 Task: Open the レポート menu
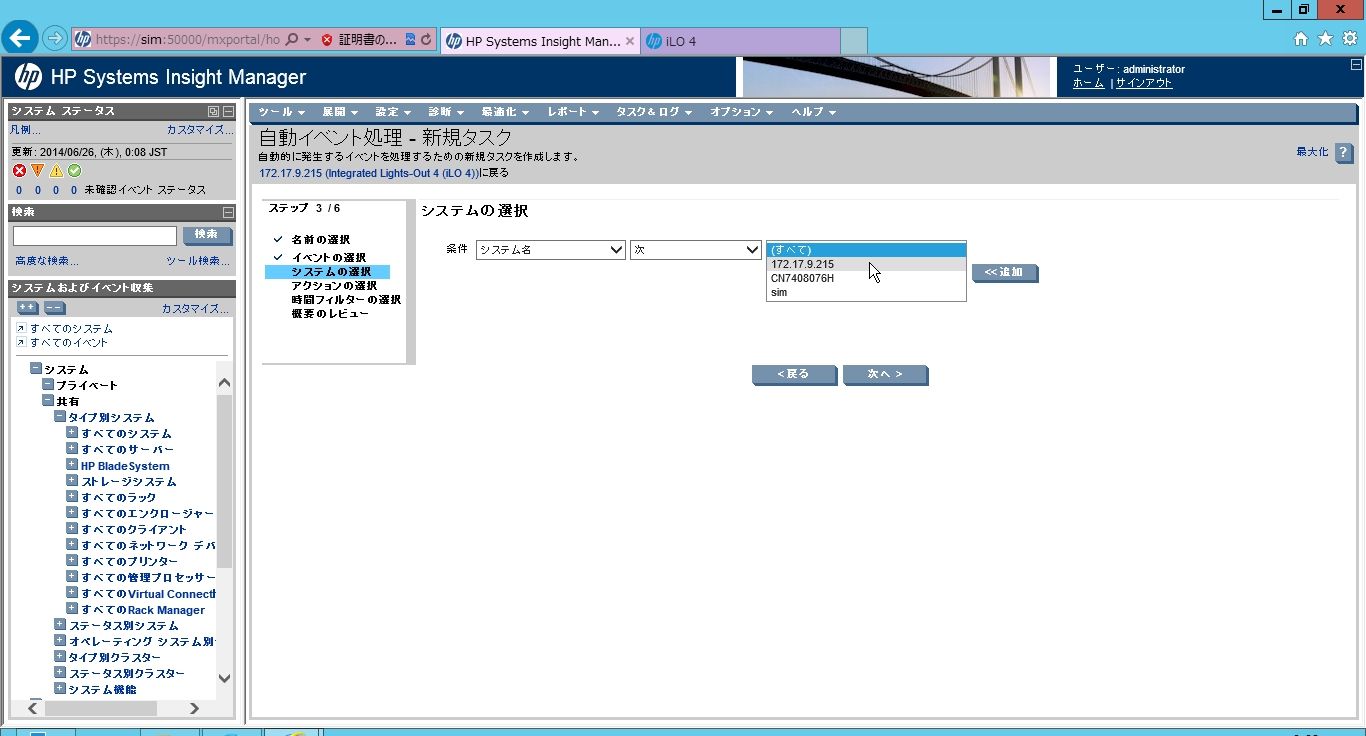[x=572, y=112]
